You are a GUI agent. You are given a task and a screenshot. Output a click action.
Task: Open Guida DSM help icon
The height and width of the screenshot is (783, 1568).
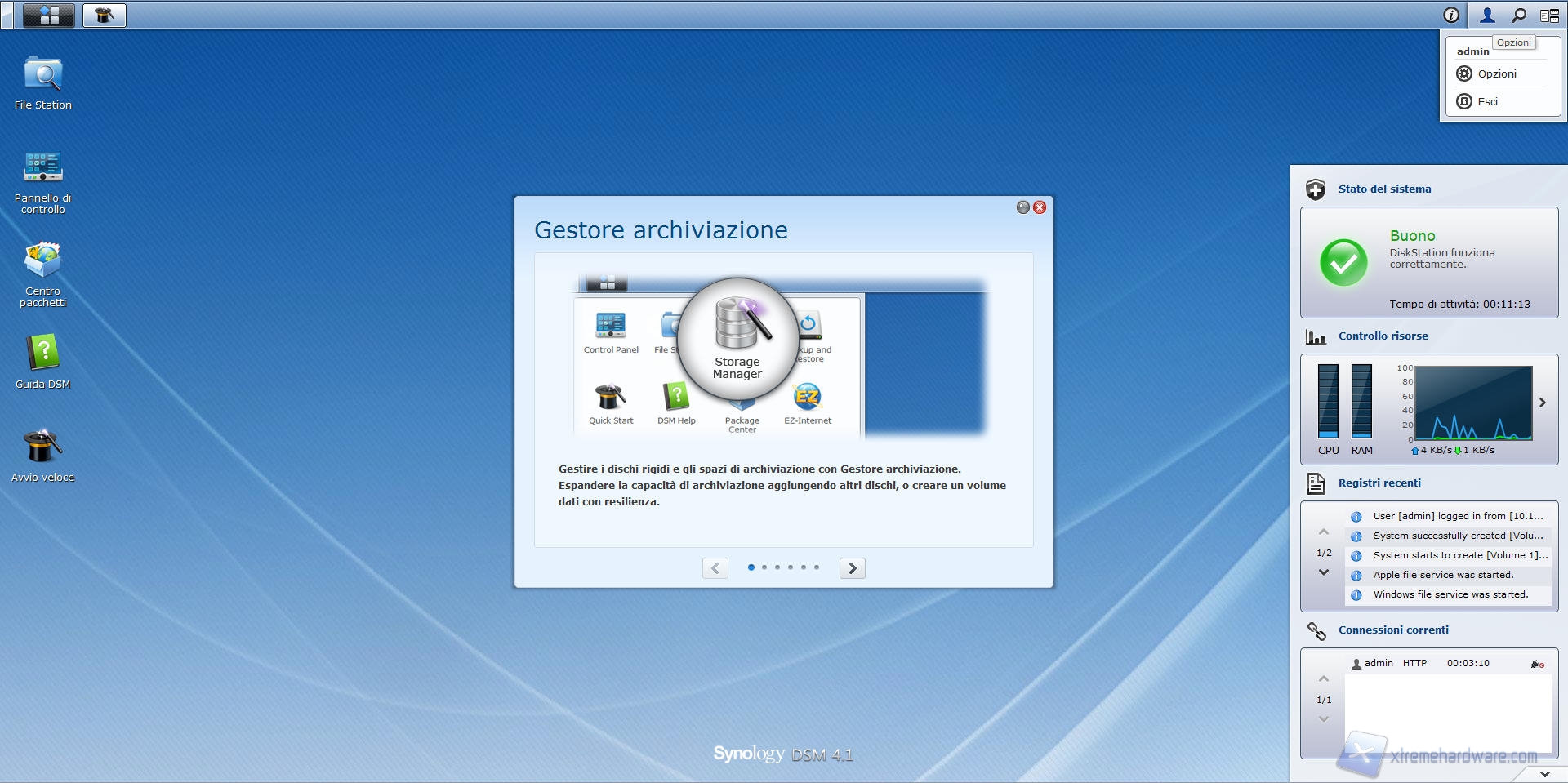(42, 354)
